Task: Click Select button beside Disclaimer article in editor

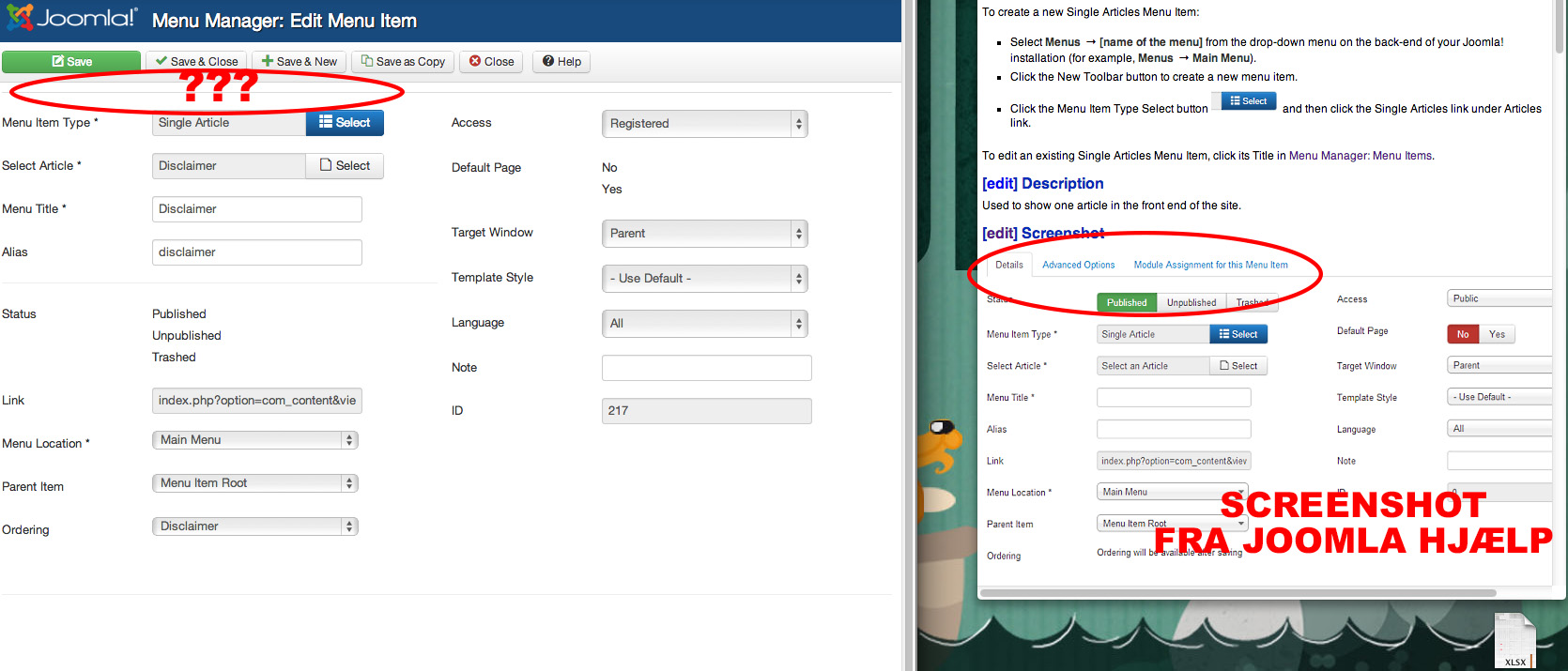Action: click(x=345, y=166)
